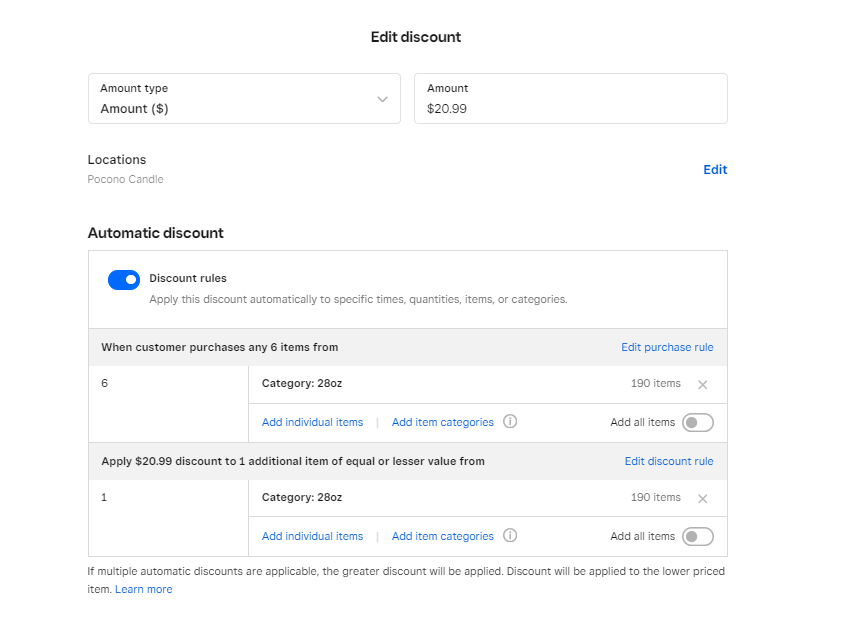Open Edit discount rule link
Screen dimensions: 841x627
669,462
